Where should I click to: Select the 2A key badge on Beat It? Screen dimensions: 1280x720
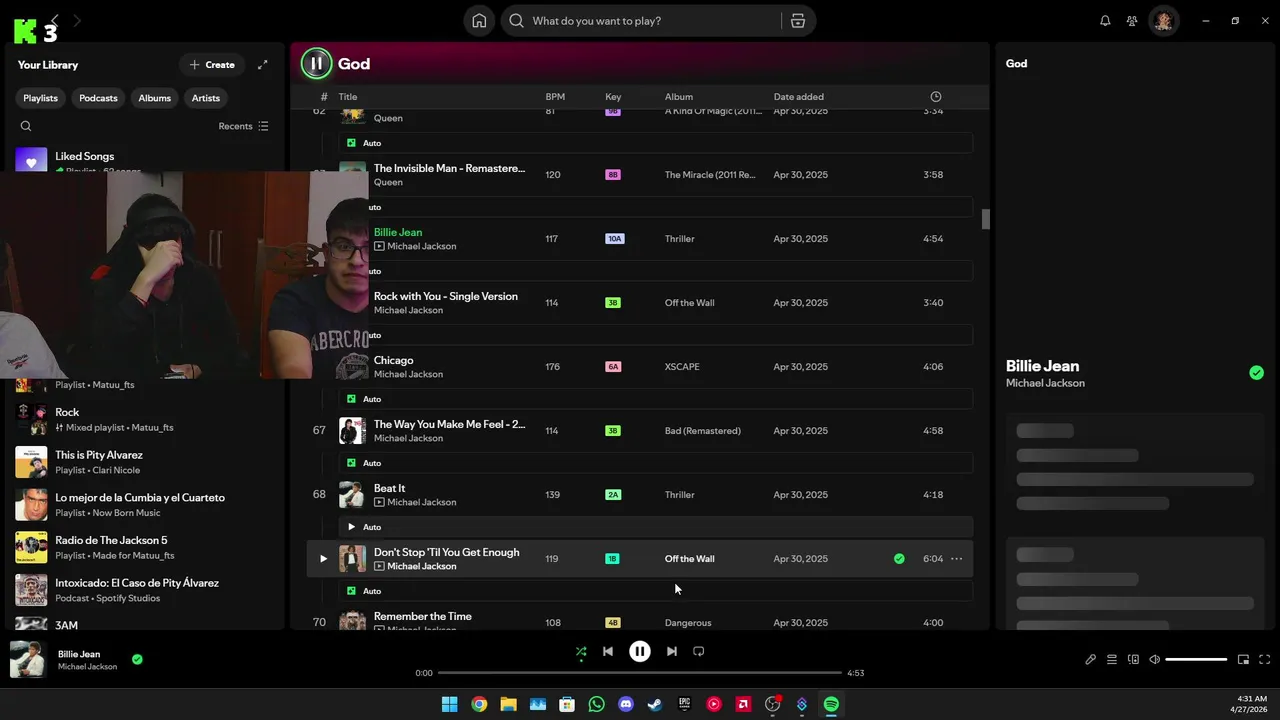(x=613, y=495)
